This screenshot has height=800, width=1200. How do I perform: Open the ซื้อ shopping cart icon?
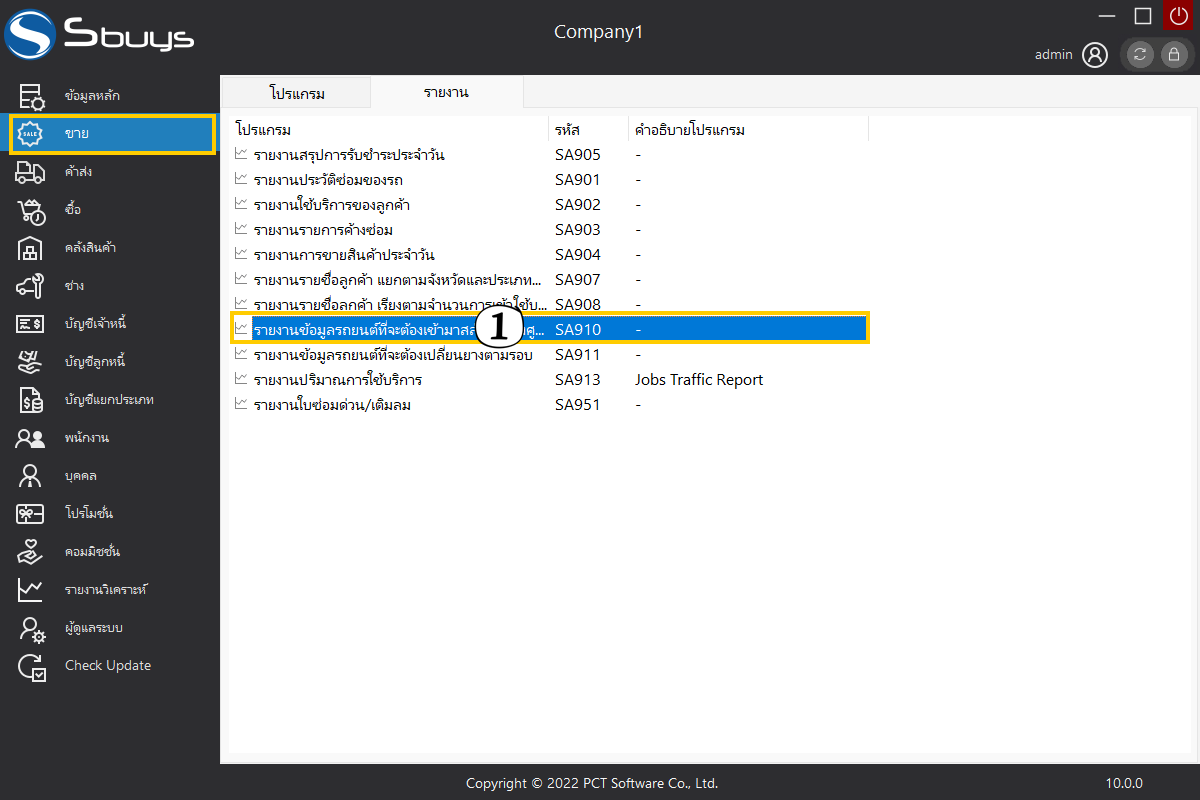coord(31,210)
